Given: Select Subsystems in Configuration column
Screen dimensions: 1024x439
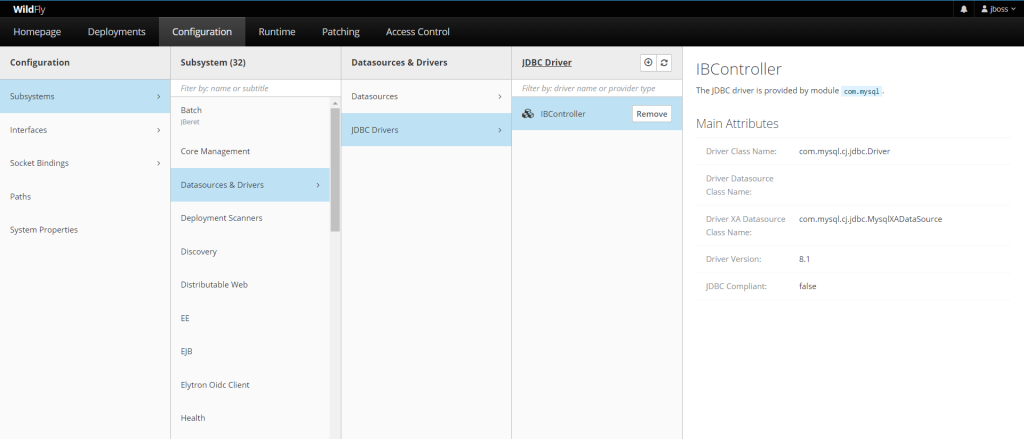Looking at the screenshot, I should click(85, 96).
